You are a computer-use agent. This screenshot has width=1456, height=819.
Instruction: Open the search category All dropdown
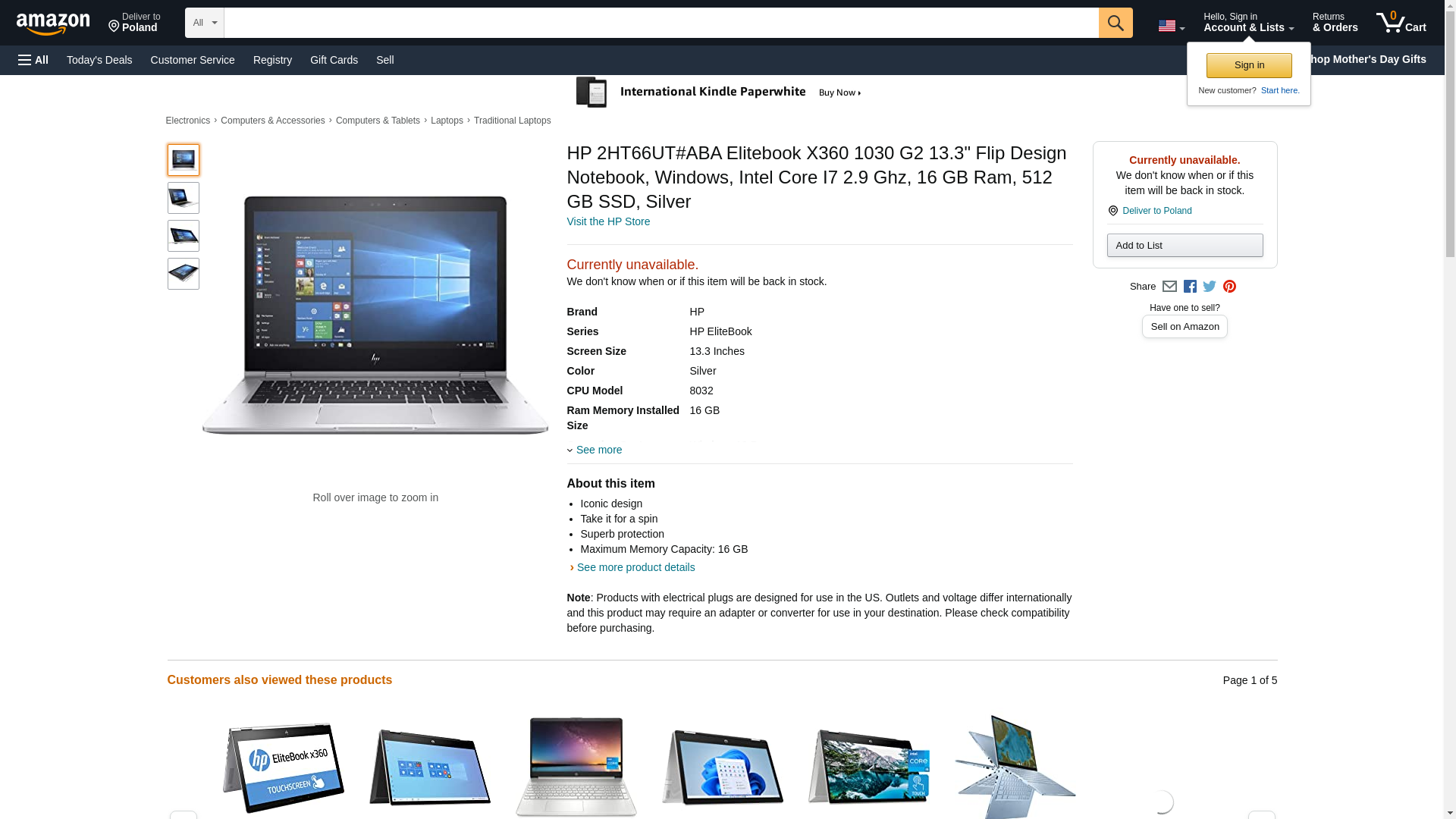tap(205, 23)
